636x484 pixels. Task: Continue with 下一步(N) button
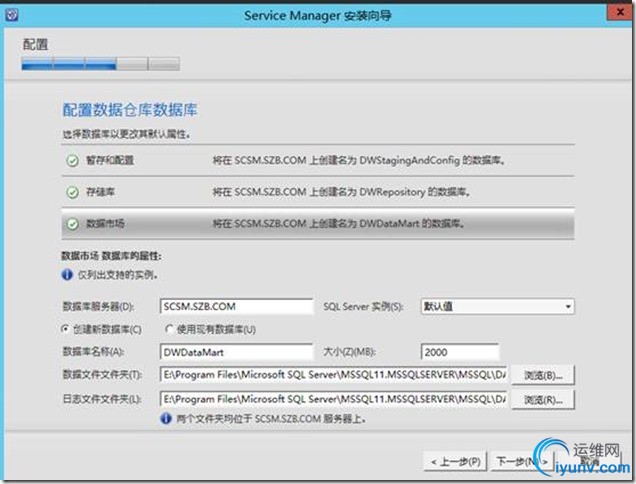tap(521, 462)
